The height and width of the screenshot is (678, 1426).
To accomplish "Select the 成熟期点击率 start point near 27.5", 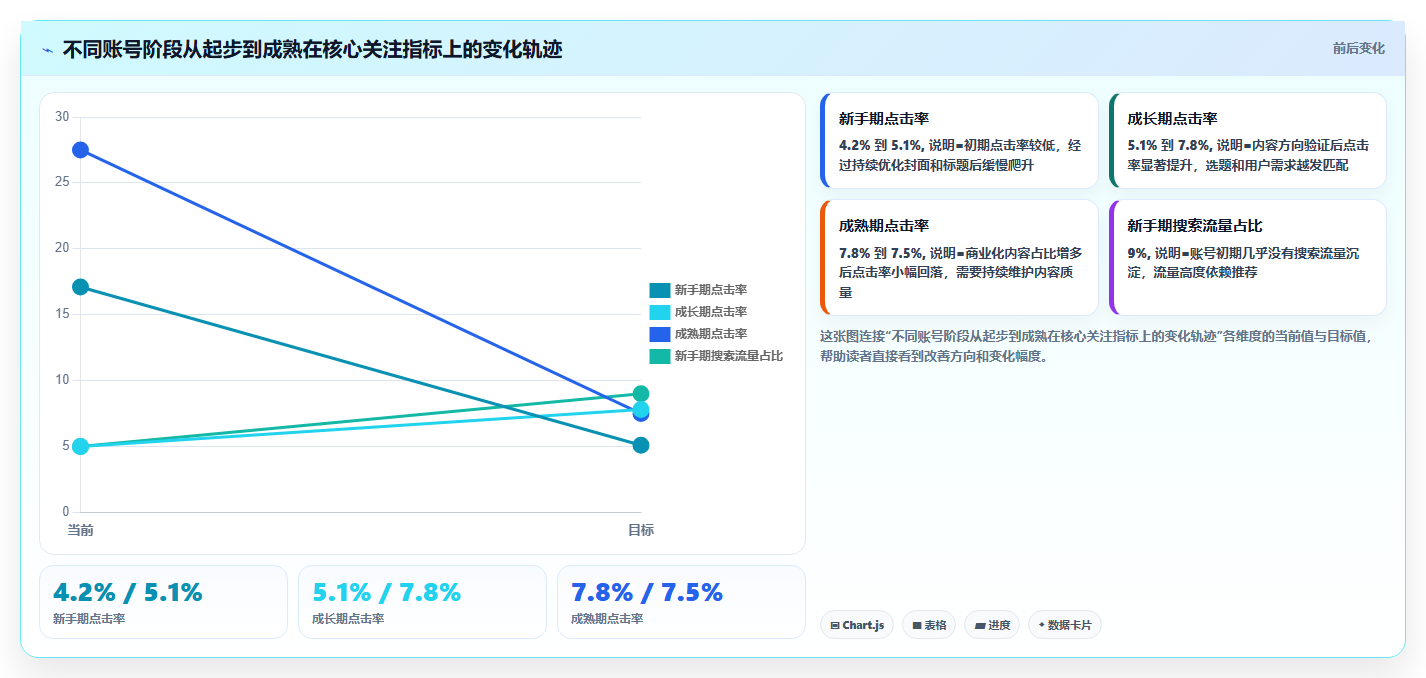I will tap(80, 150).
